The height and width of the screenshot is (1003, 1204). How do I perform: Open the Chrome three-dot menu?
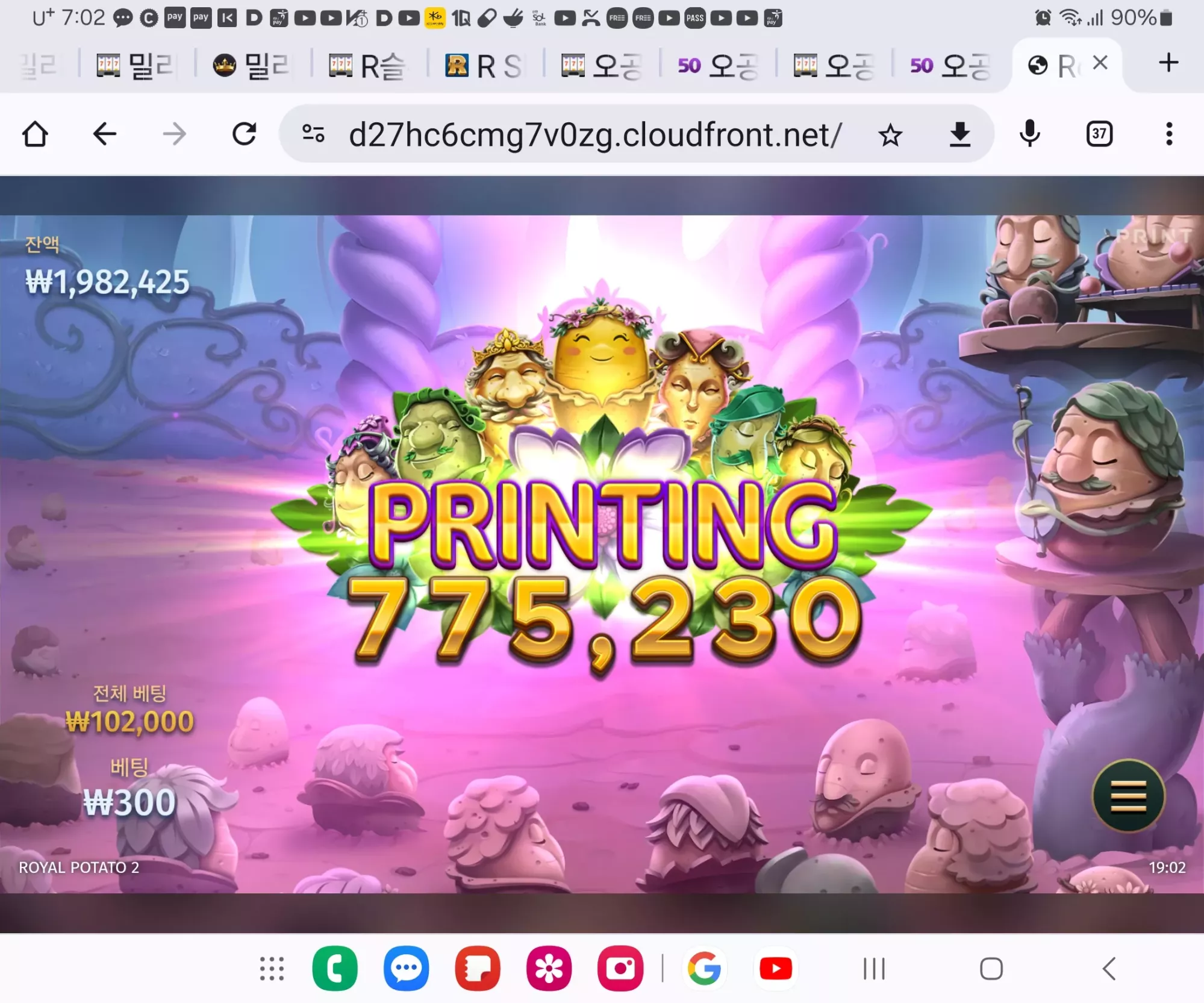point(1169,134)
